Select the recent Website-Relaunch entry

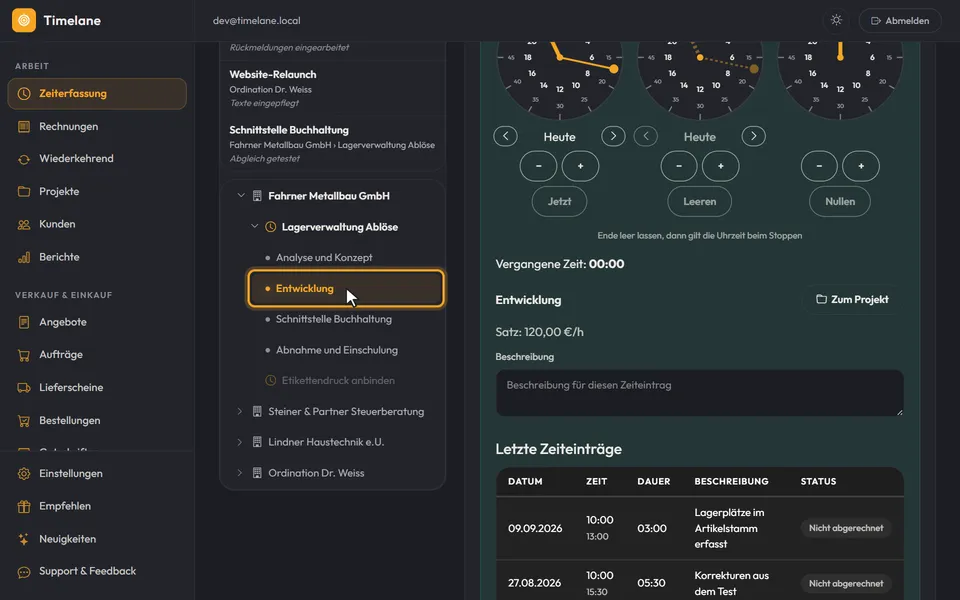332,88
